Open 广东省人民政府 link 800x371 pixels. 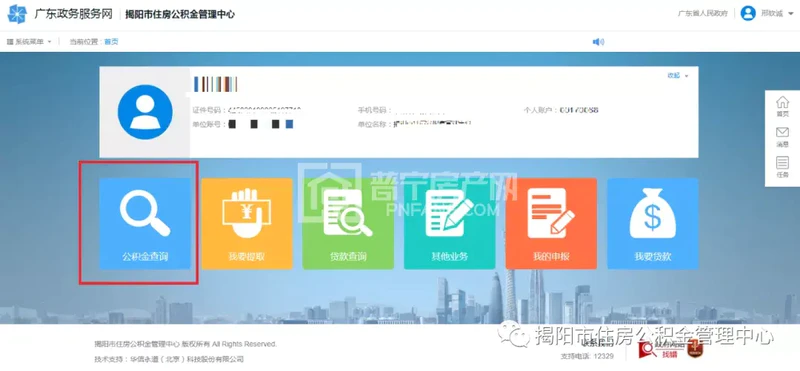point(703,14)
